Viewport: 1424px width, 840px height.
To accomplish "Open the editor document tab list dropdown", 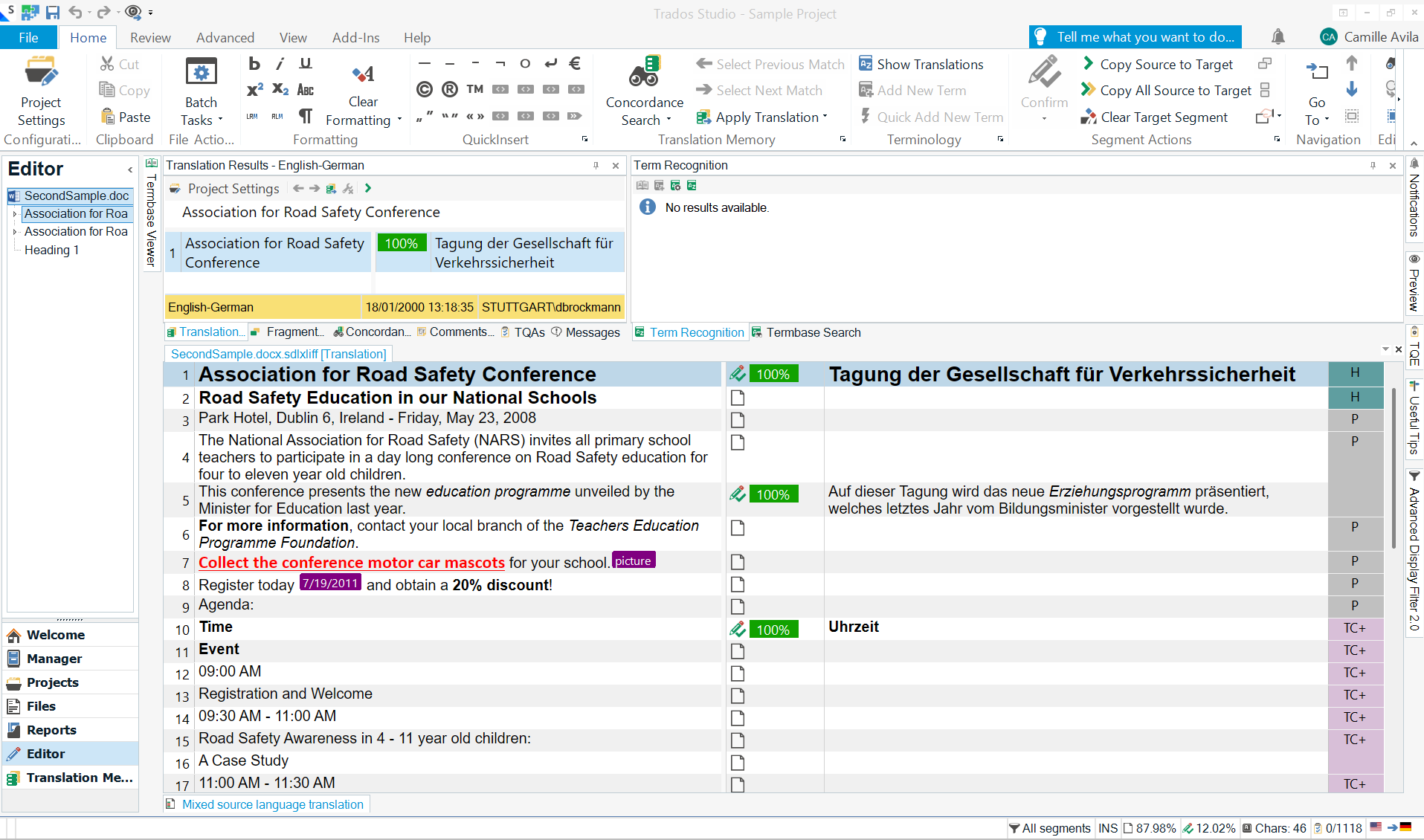I will (x=1386, y=349).
